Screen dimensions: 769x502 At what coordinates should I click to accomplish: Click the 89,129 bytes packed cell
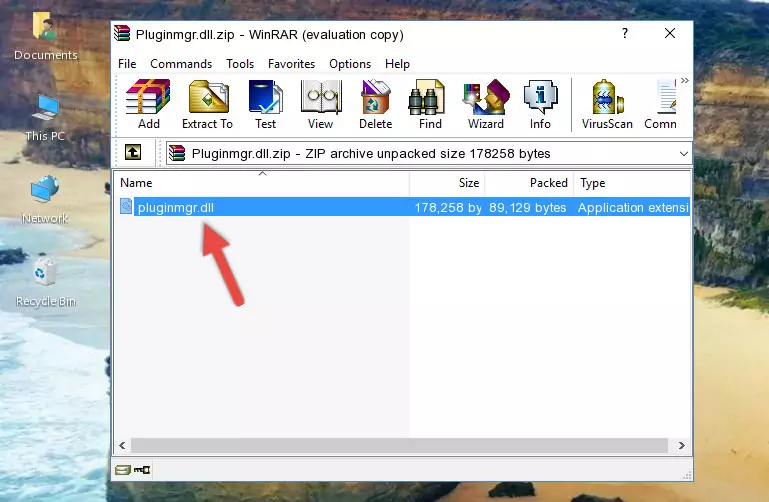[527, 207]
